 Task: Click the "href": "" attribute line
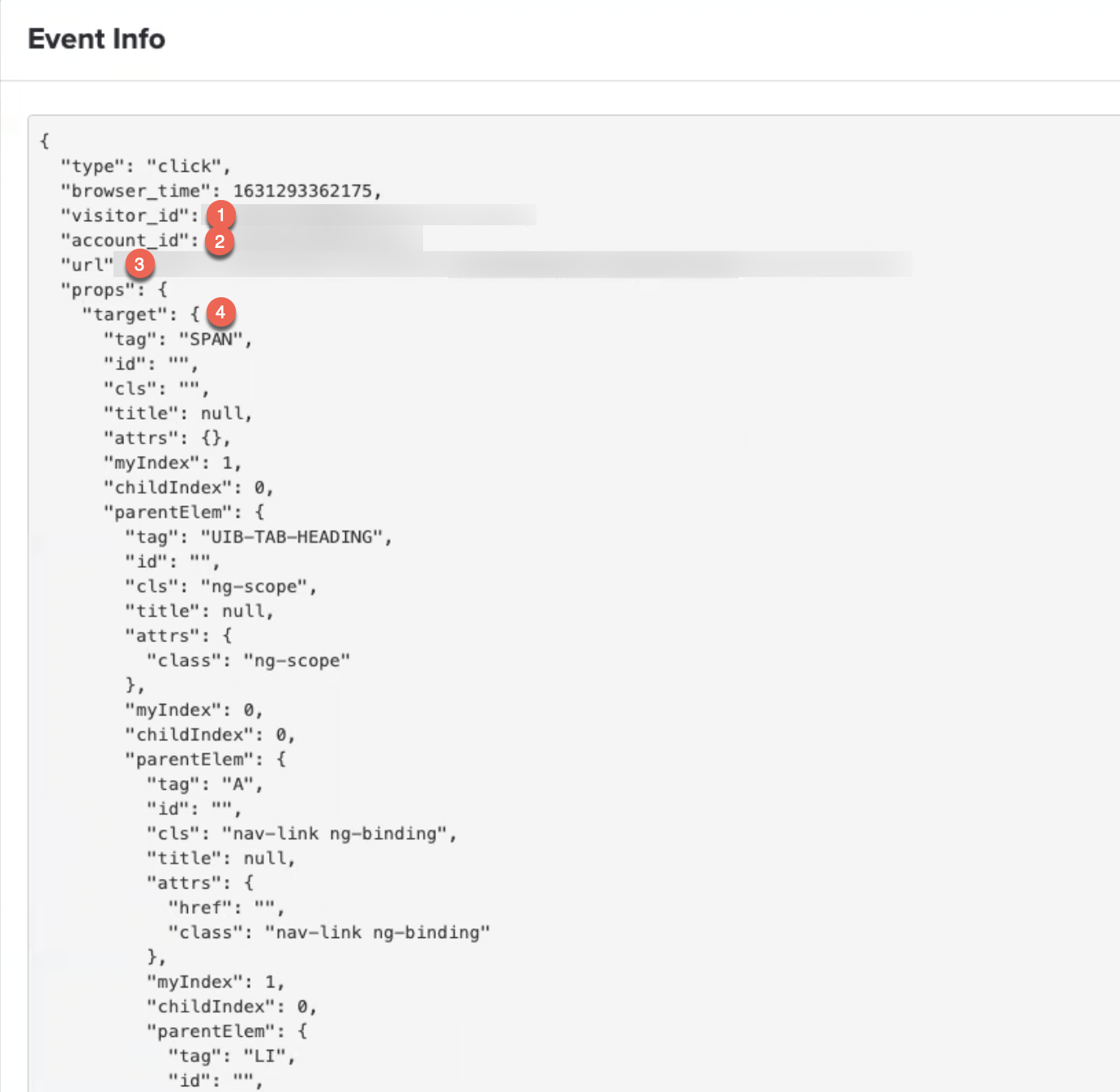226,908
